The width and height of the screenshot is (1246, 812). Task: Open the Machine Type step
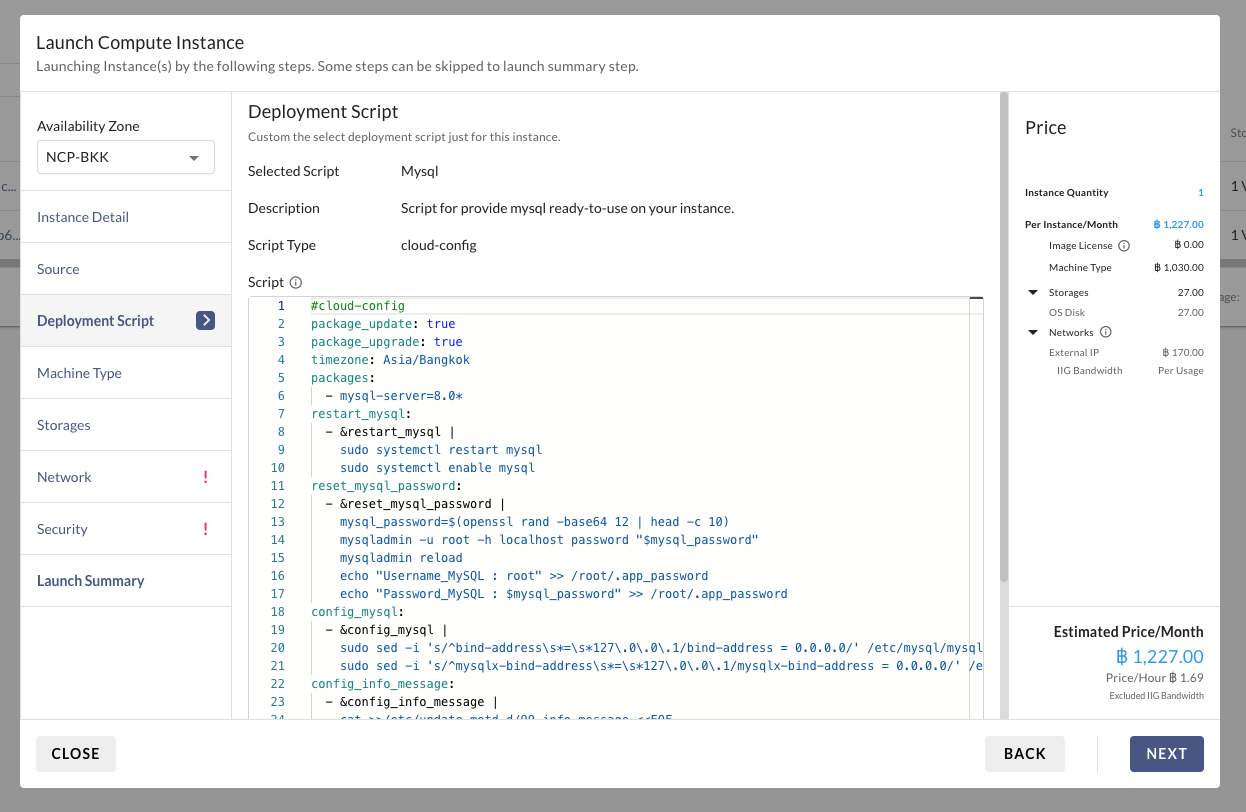point(79,373)
